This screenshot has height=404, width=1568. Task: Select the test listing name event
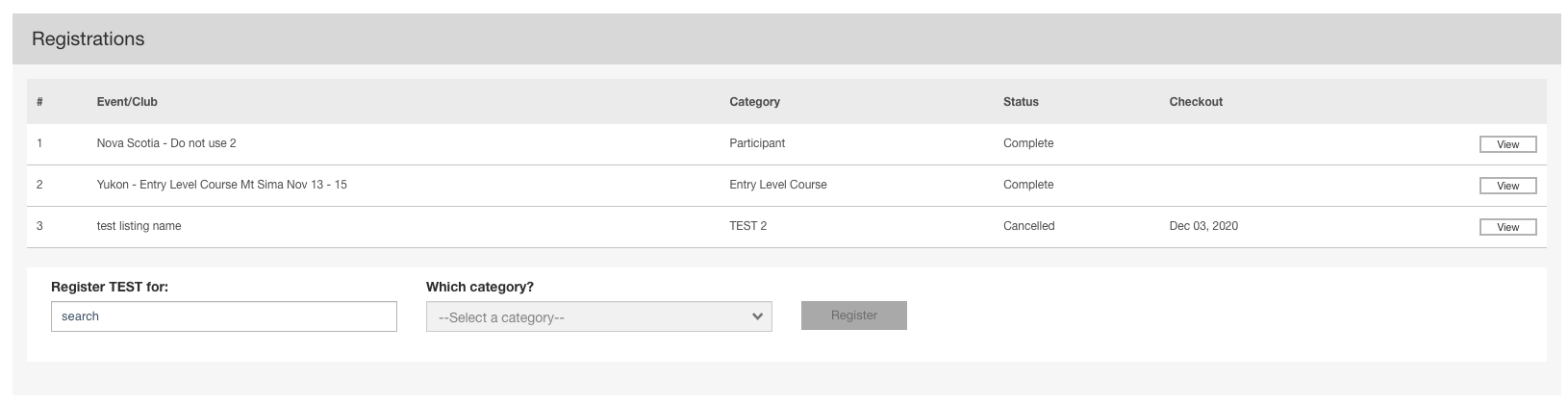coord(139,226)
